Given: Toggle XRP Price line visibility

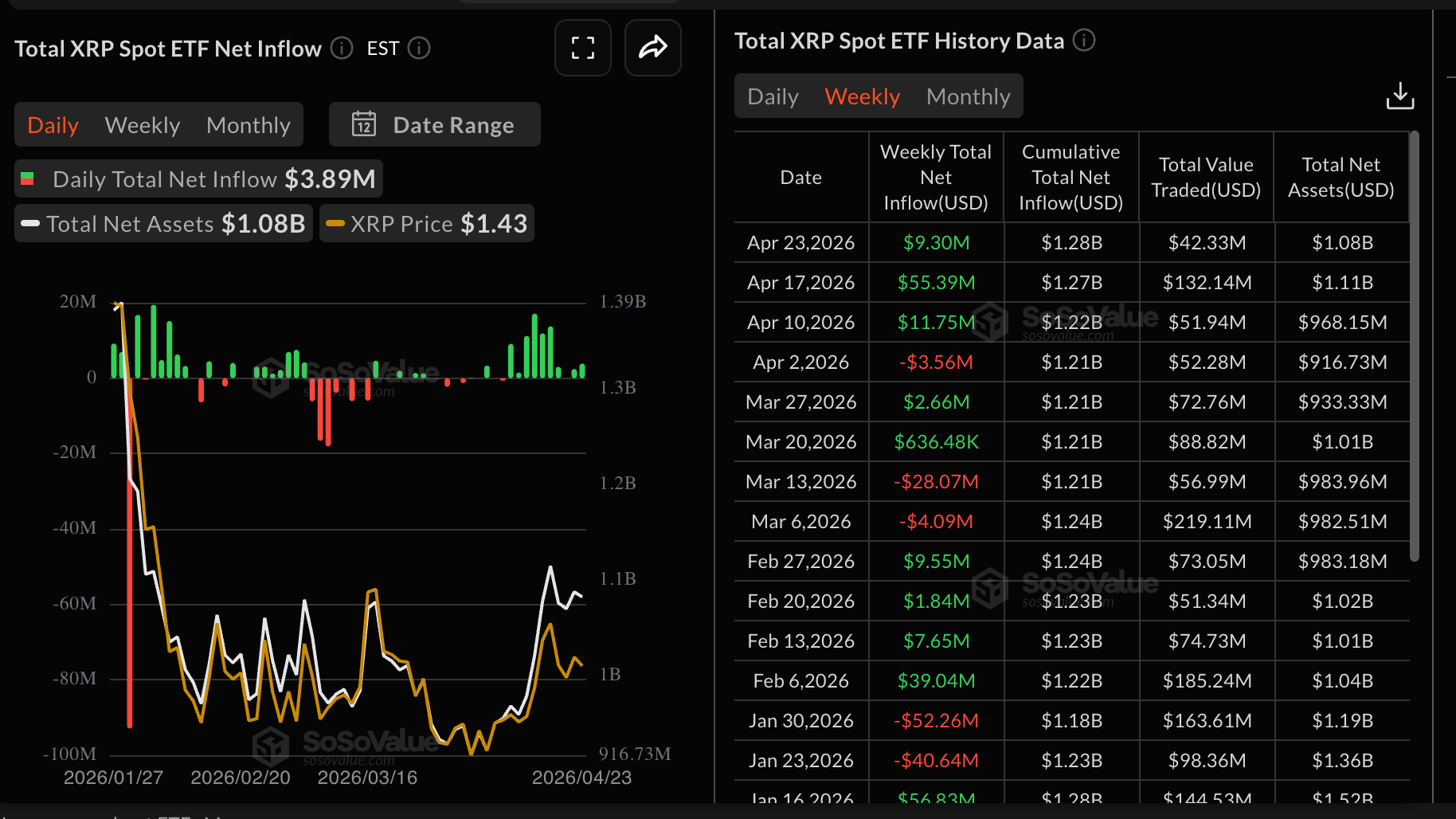Looking at the screenshot, I should pos(427,223).
